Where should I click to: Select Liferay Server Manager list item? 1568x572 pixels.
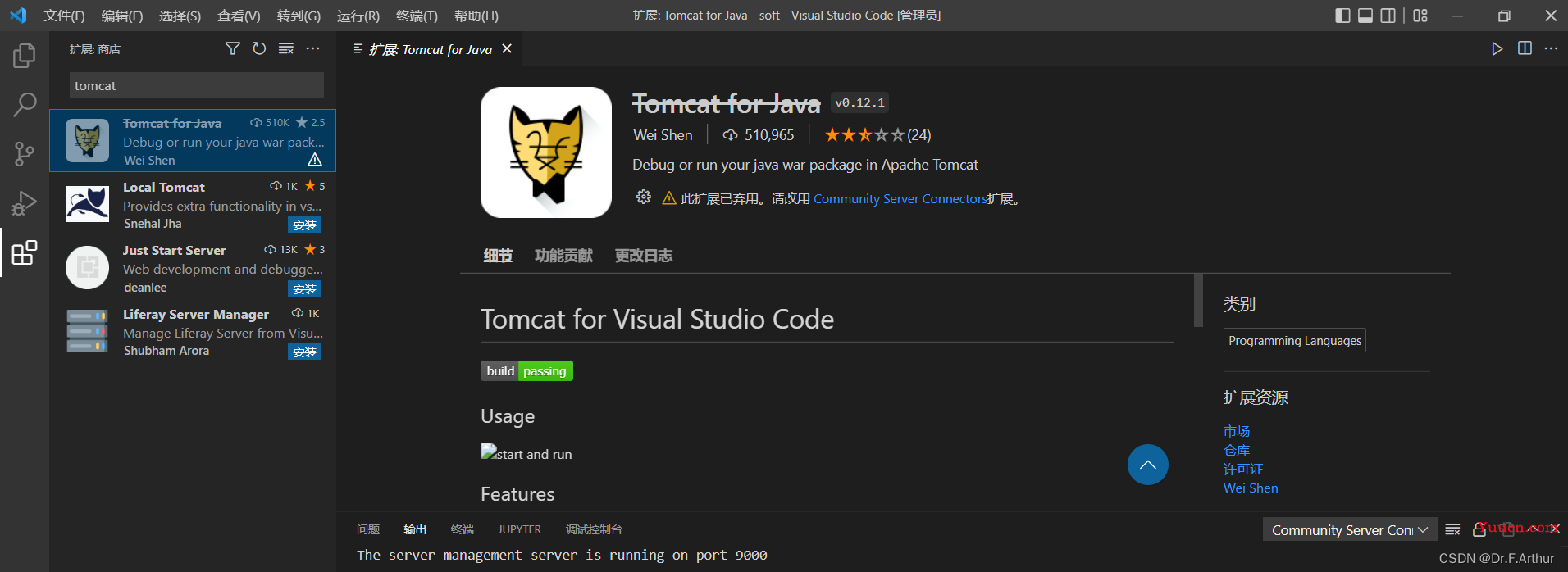[193, 332]
